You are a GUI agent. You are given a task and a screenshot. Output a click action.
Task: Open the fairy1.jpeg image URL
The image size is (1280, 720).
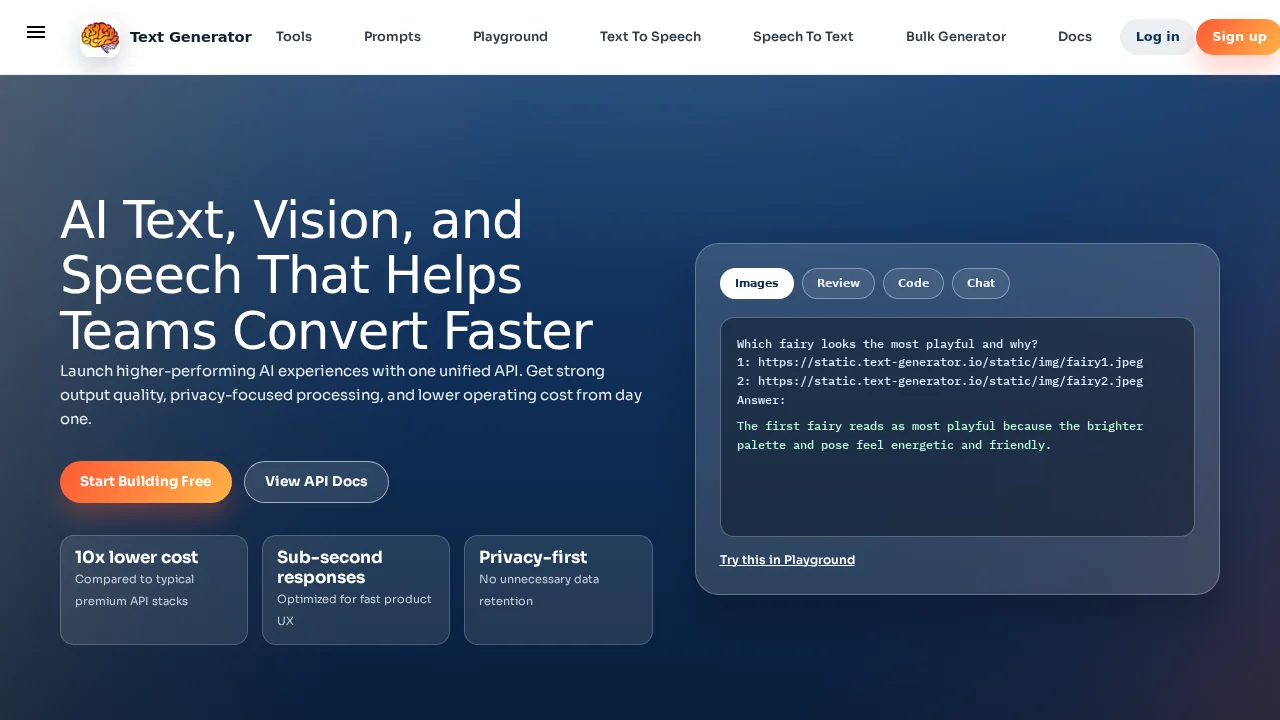point(951,362)
